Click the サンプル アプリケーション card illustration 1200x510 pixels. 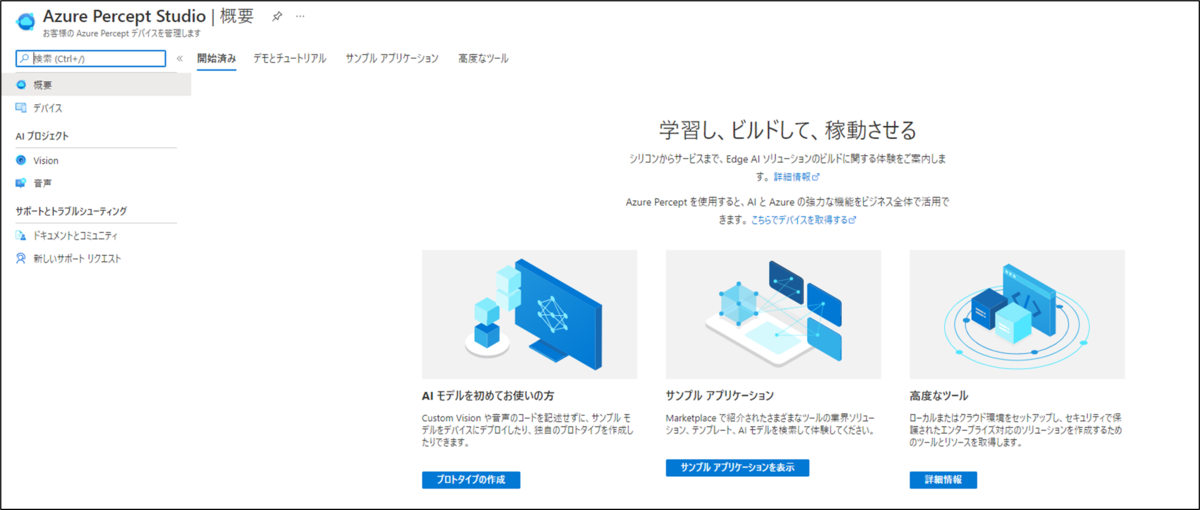[x=773, y=314]
